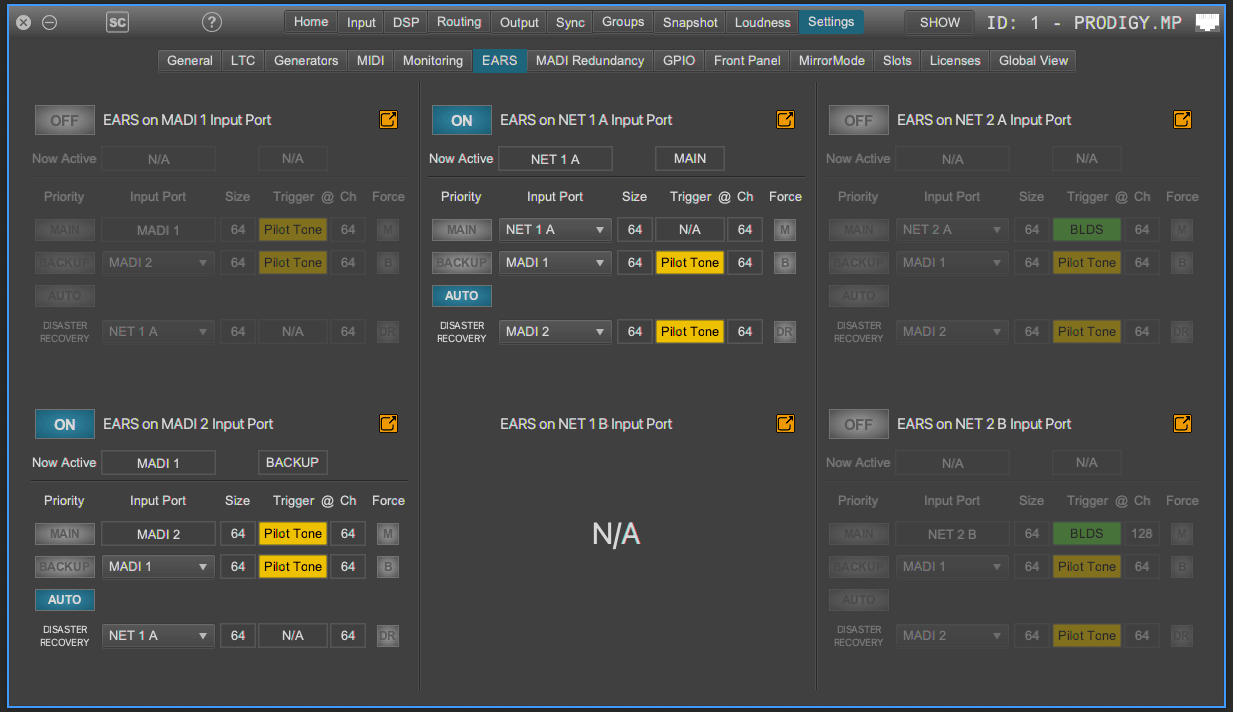Open EARS on MADI 2 pop-out icon
Image resolution: width=1233 pixels, height=712 pixels.
tap(388, 424)
